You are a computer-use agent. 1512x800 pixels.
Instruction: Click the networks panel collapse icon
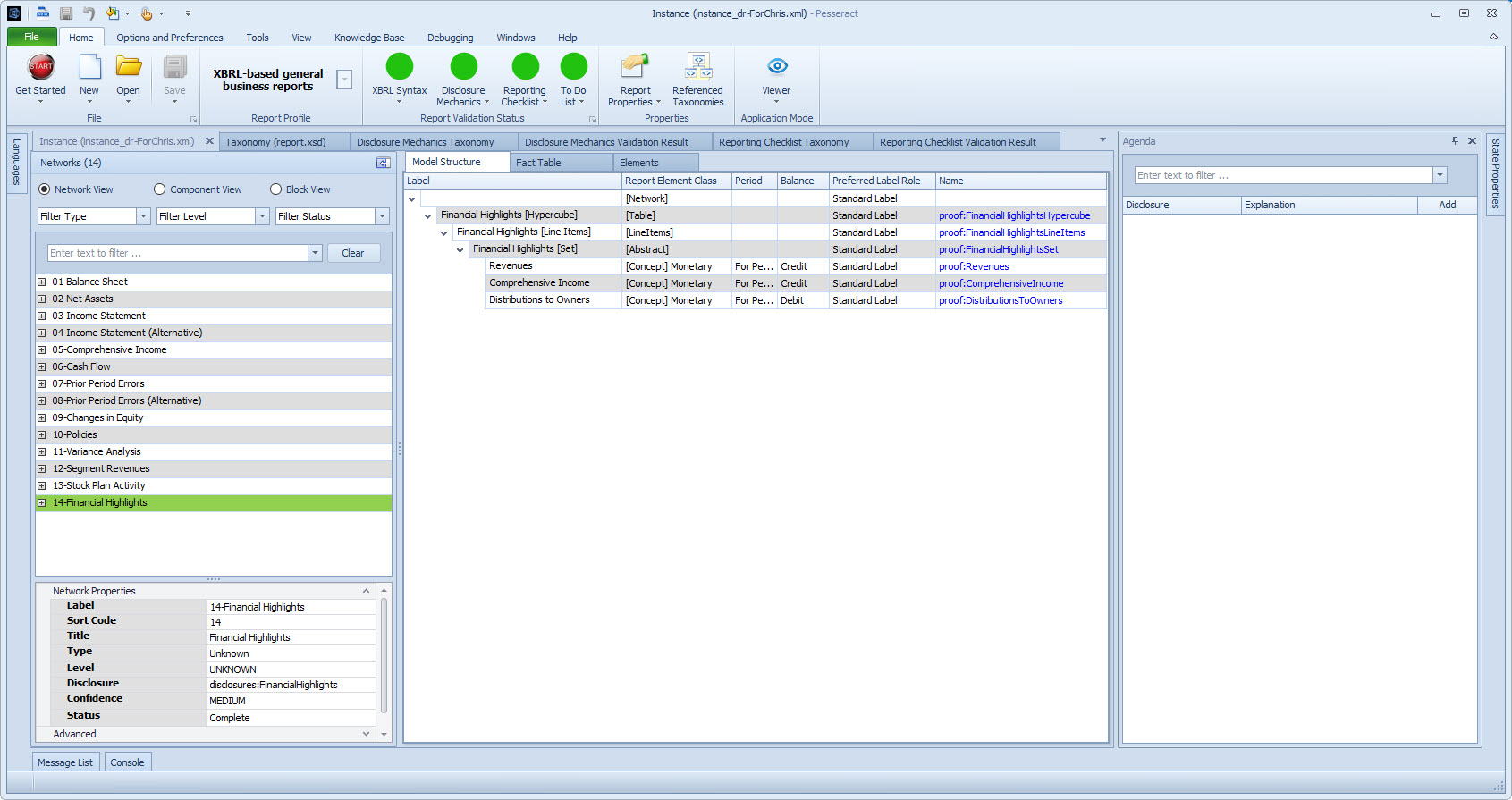(383, 163)
